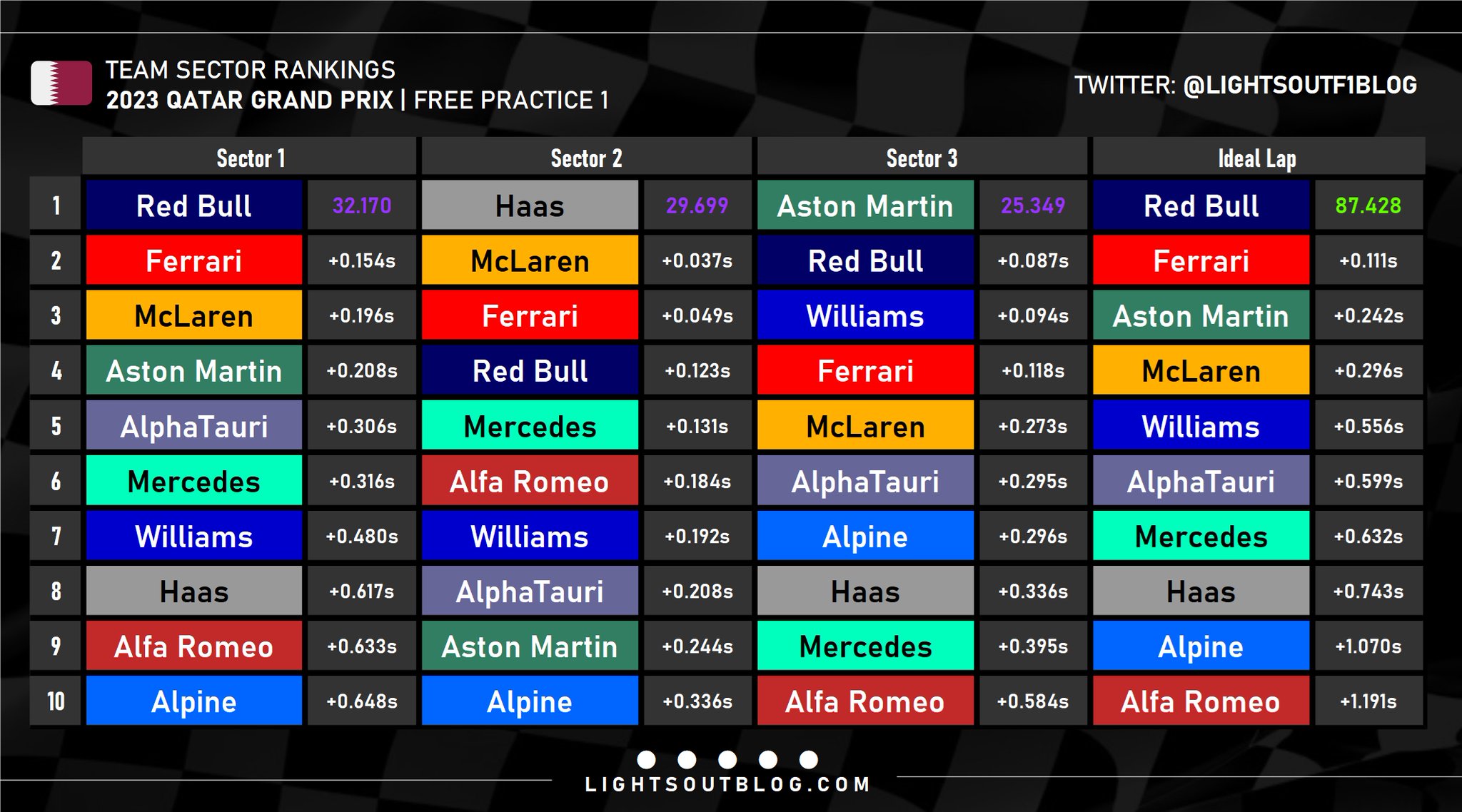Click the 2023 Qatar Grand Prix title text
The height and width of the screenshot is (812, 1462).
click(x=250, y=100)
